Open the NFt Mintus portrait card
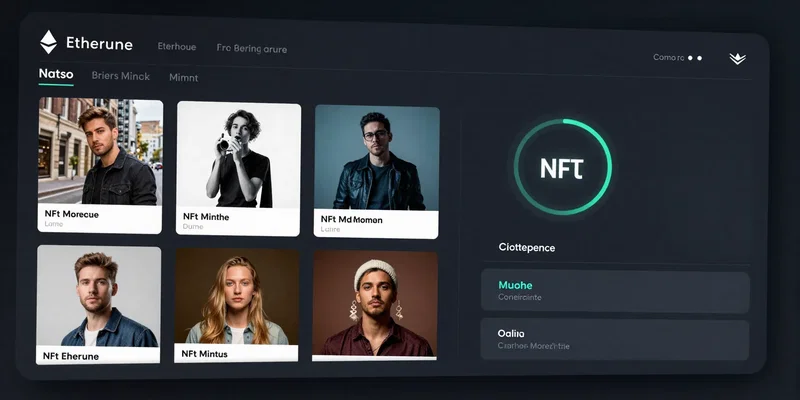 pos(236,306)
